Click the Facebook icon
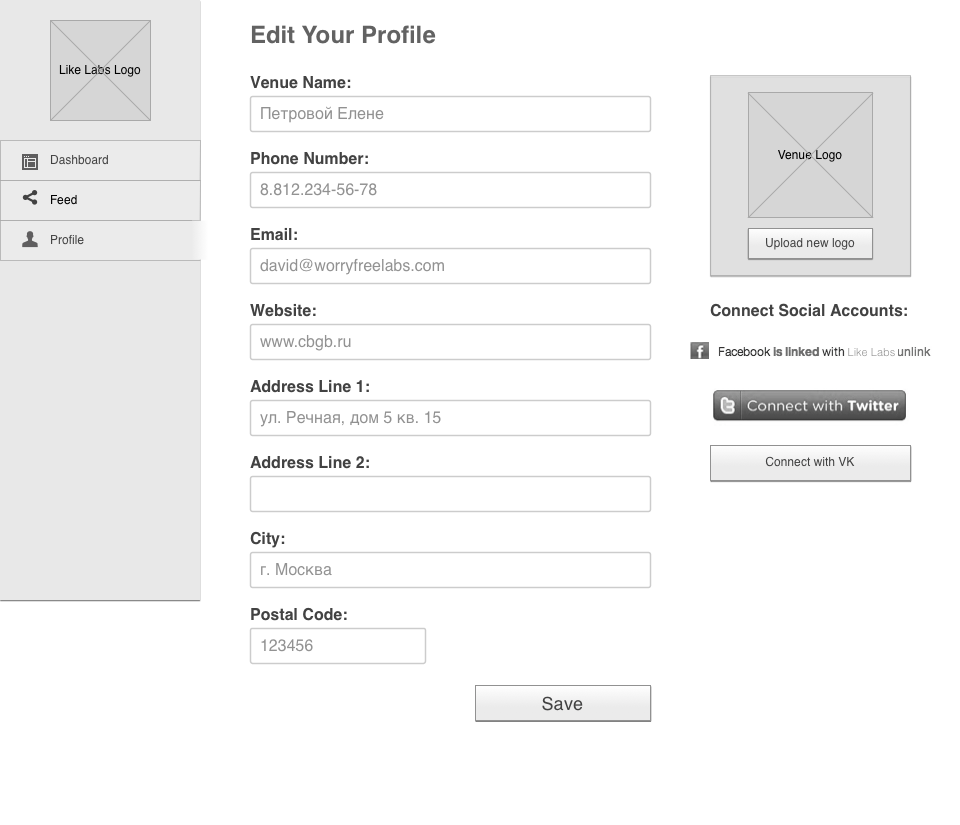Viewport: 960px width, 825px height. pyautogui.click(x=700, y=351)
